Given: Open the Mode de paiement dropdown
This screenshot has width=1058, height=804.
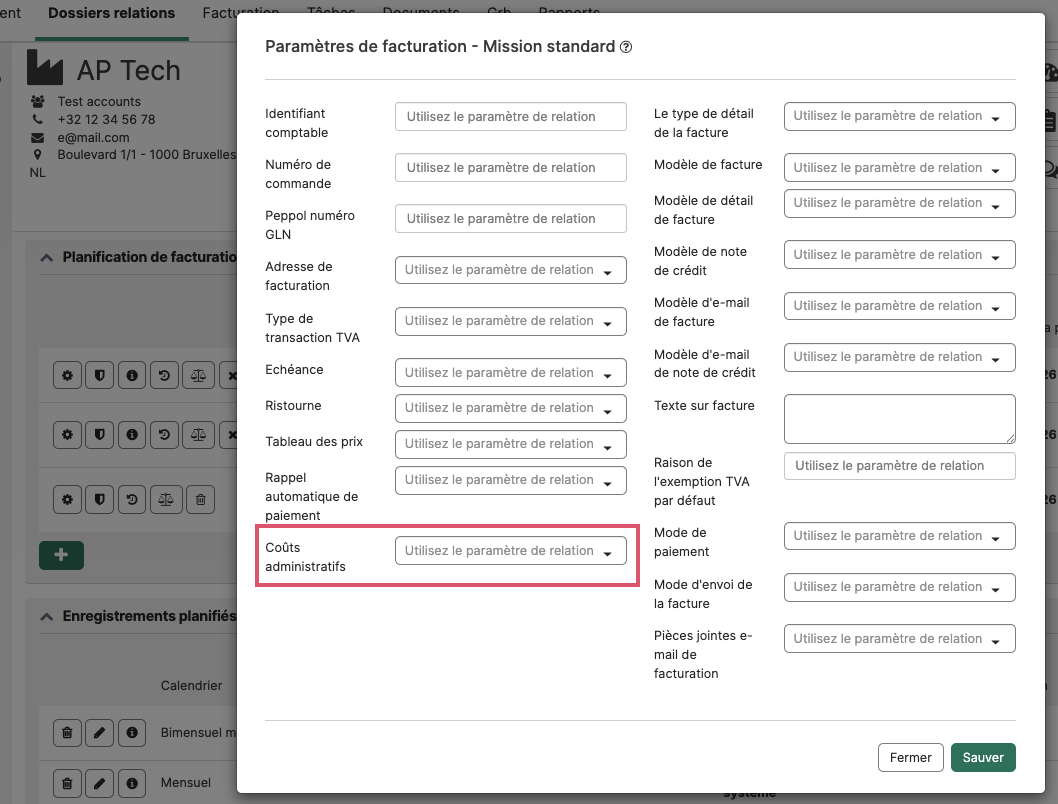Looking at the screenshot, I should (899, 536).
